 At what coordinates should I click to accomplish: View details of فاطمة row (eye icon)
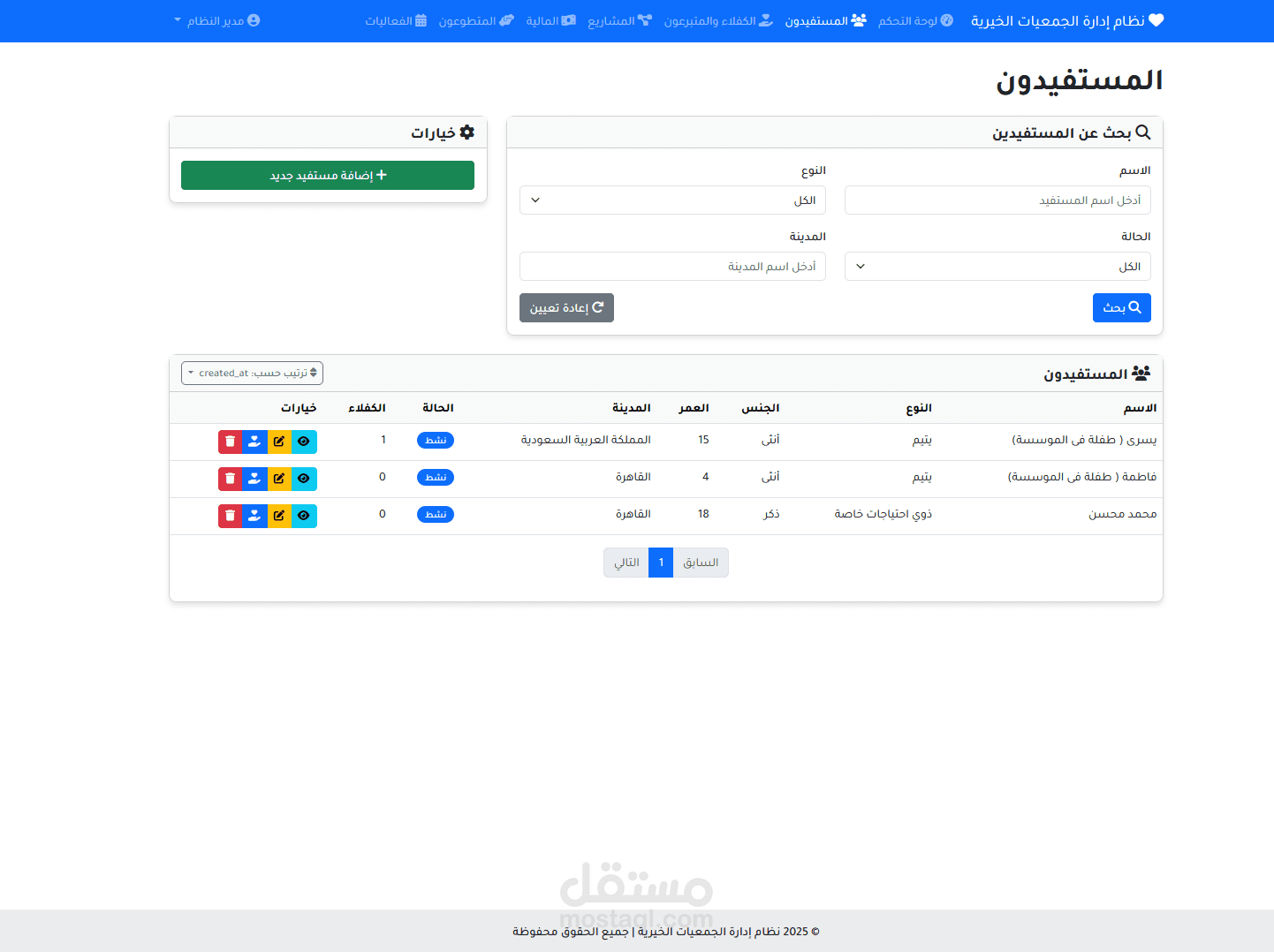(x=304, y=479)
